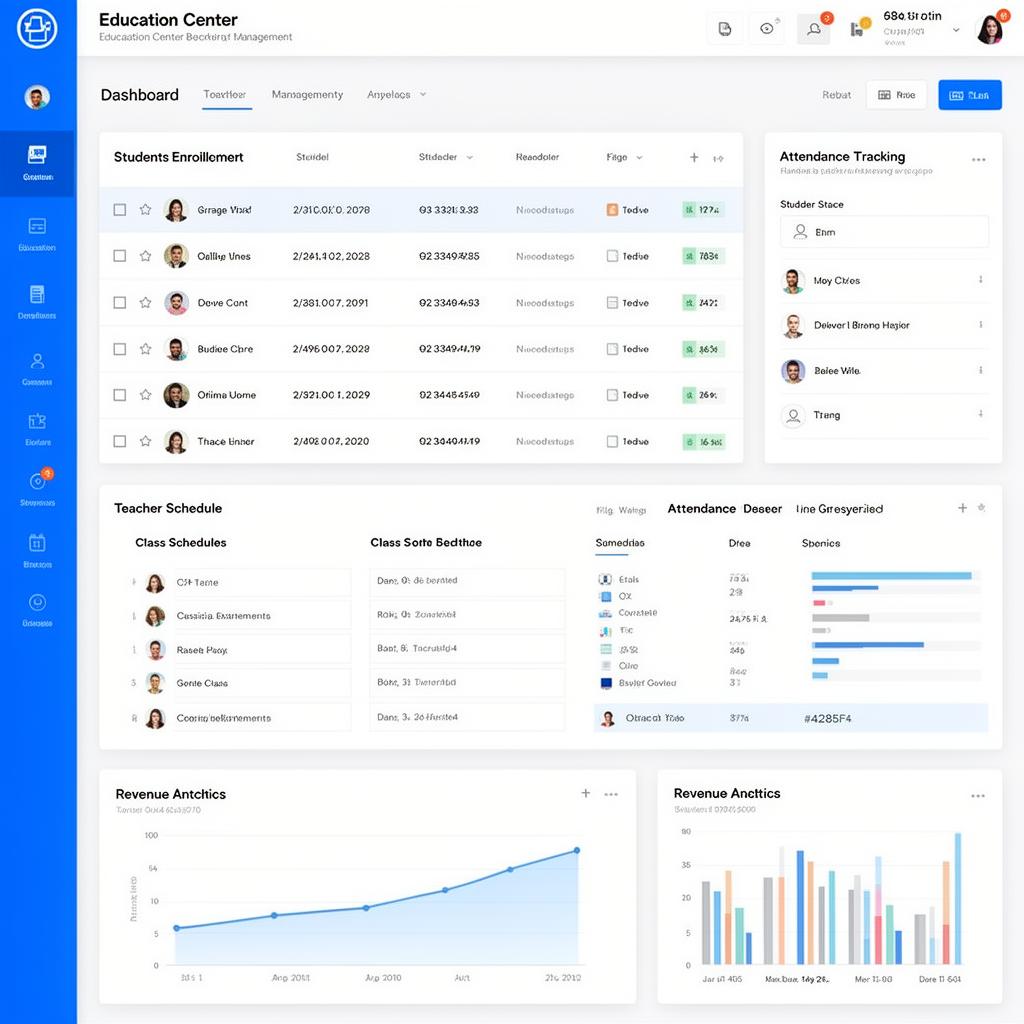Viewport: 1024px width, 1024px height.
Task: Switch to Iine Gresyeriied tab
Action: (839, 509)
